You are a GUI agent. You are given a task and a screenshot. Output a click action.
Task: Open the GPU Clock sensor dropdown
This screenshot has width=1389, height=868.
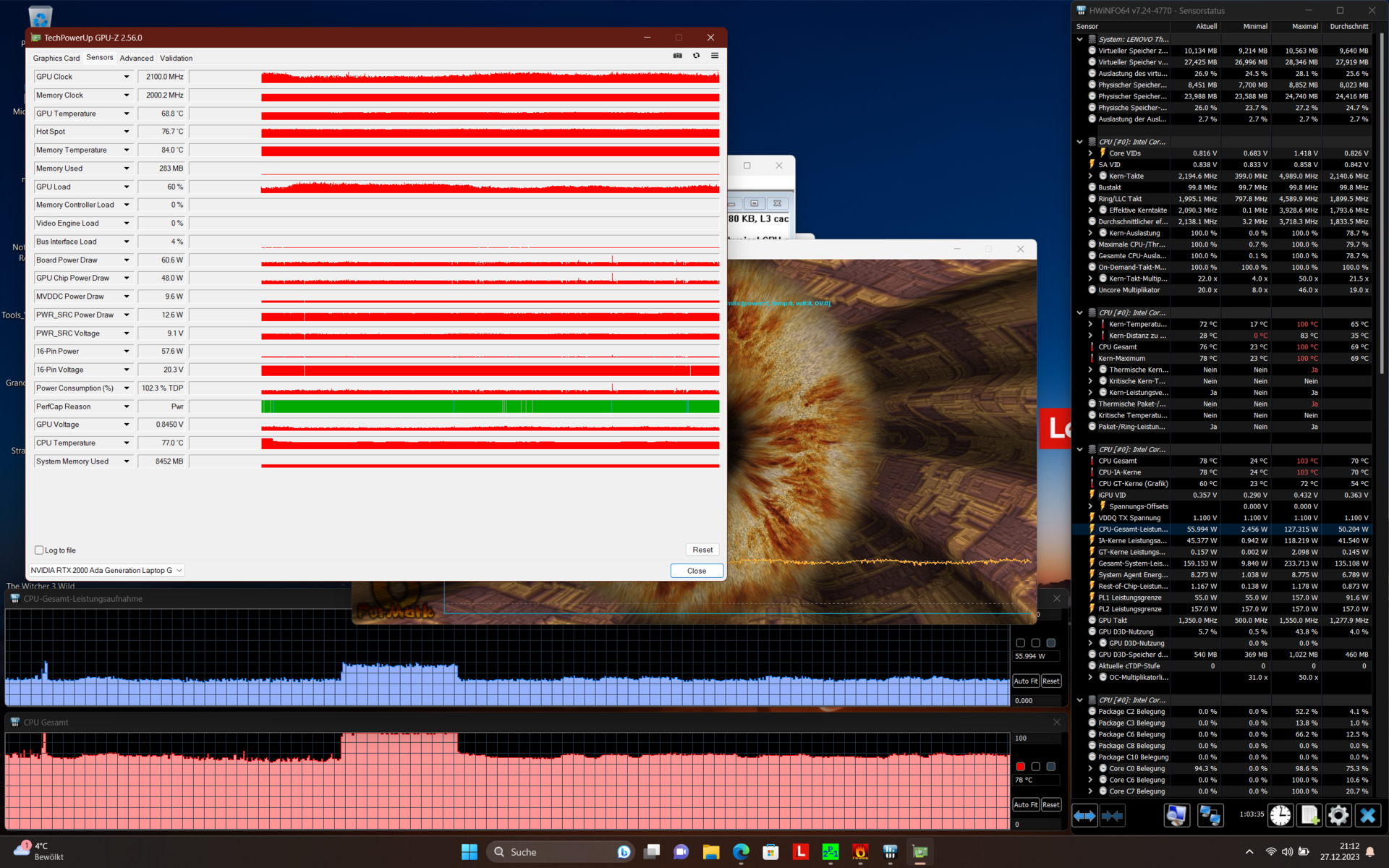point(127,77)
